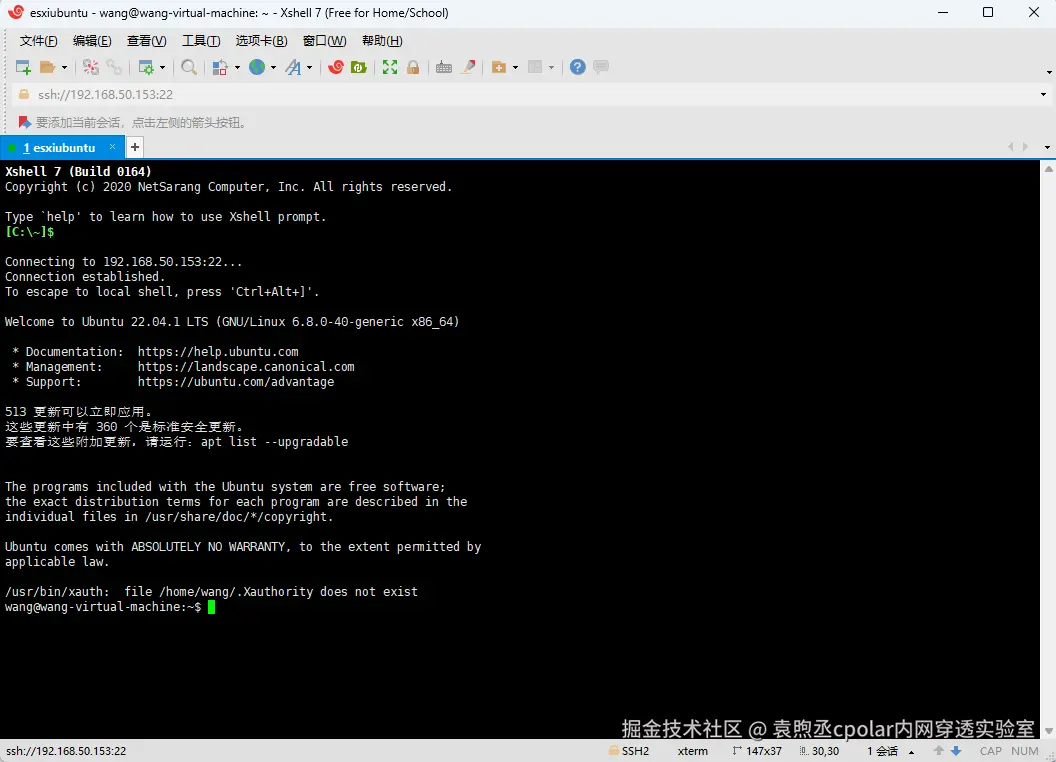Viewport: 1056px width, 762px height.
Task: Click the Open Session folder icon
Action: coord(47,67)
